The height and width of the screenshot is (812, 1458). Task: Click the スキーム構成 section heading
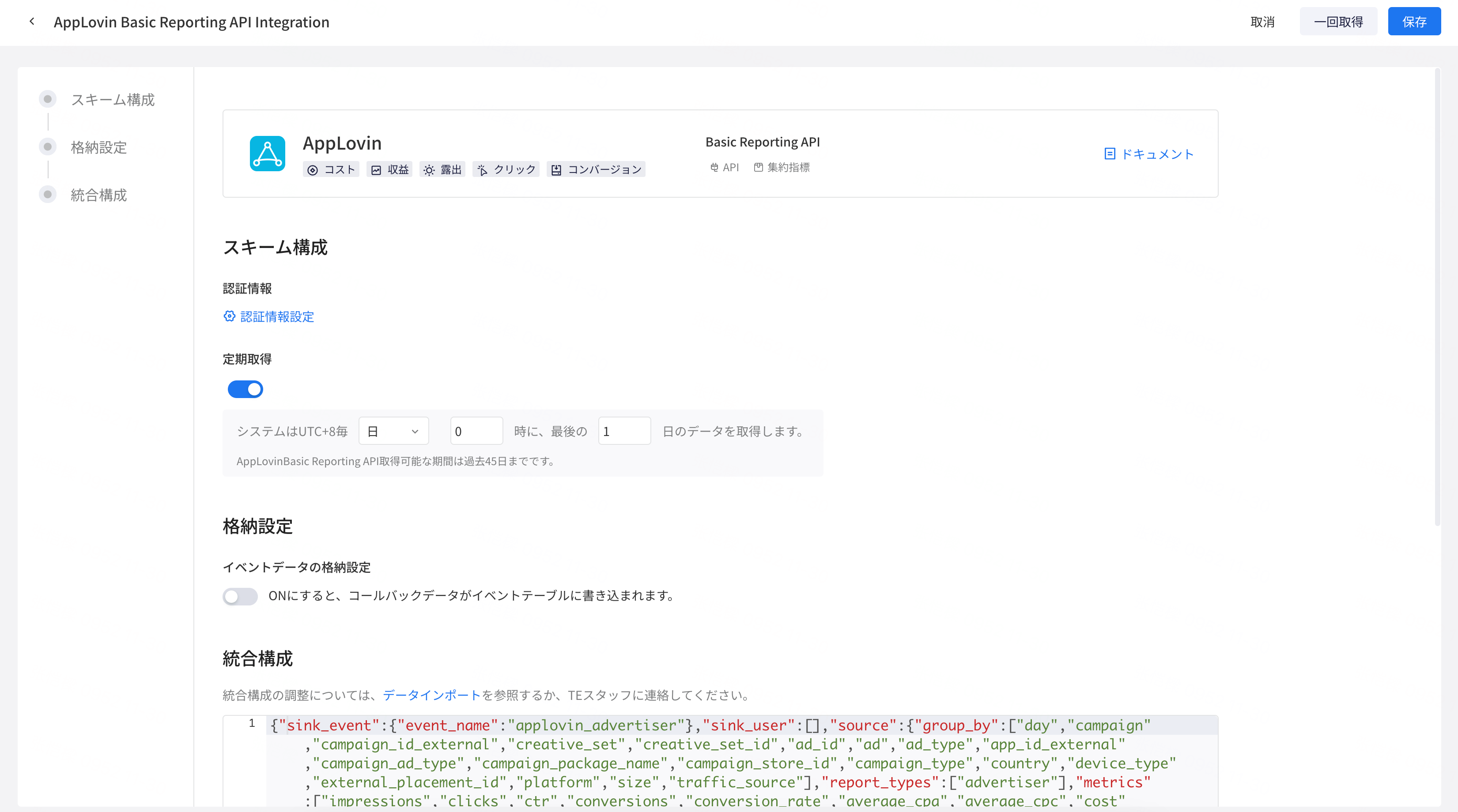pyautogui.click(x=275, y=247)
